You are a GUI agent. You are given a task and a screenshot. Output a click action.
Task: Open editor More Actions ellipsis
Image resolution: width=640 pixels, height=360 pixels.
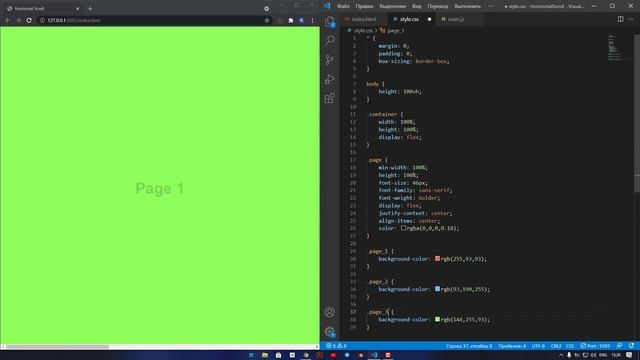[x=631, y=19]
